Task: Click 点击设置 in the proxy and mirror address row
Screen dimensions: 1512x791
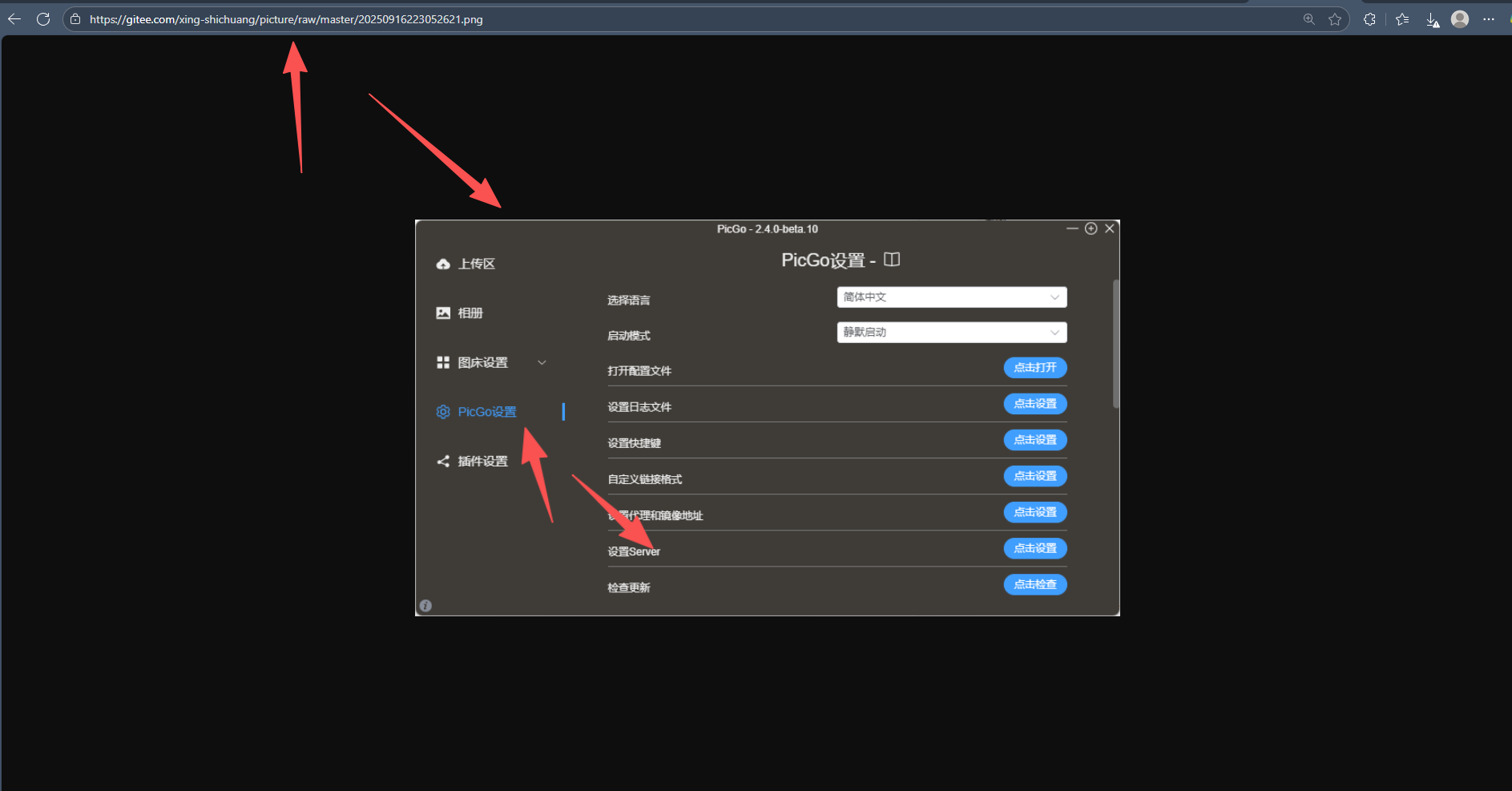Action: click(x=1035, y=512)
